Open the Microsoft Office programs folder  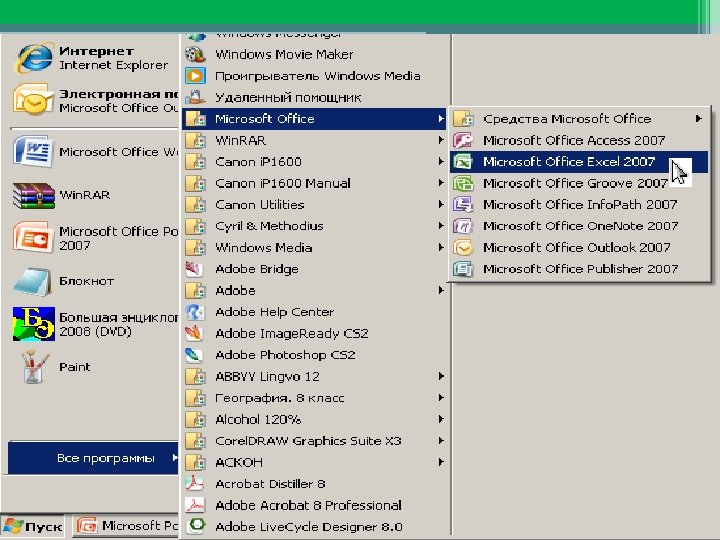coord(315,119)
